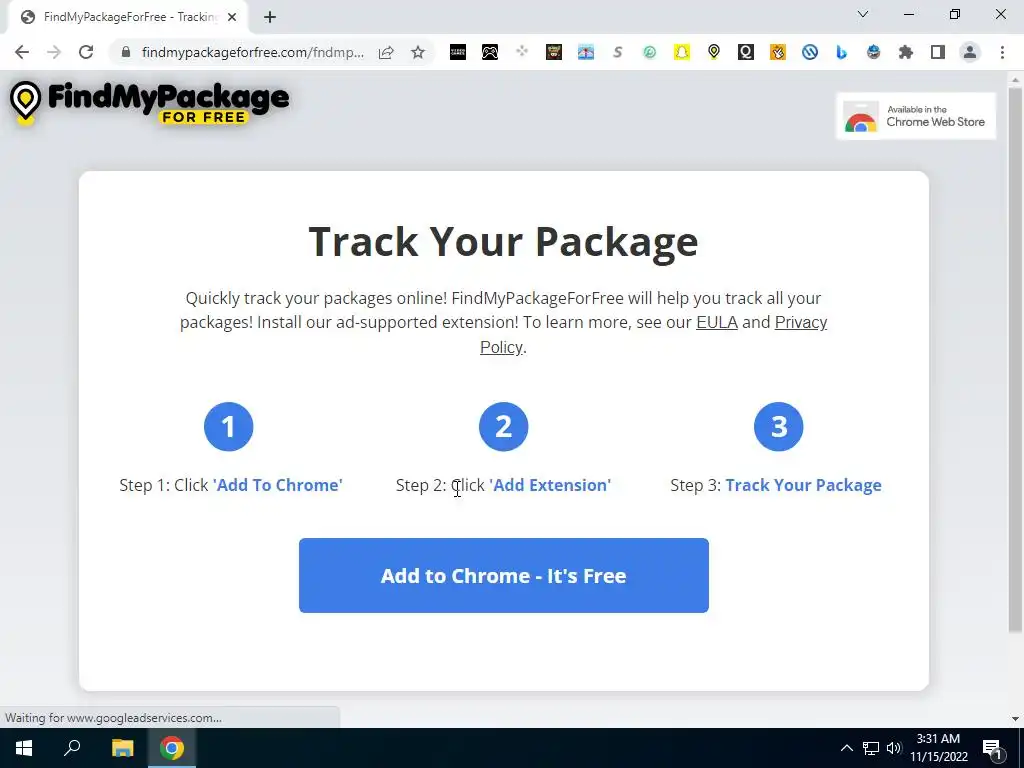1024x768 pixels.
Task: Open Windows taskbar search
Action: tap(72, 748)
